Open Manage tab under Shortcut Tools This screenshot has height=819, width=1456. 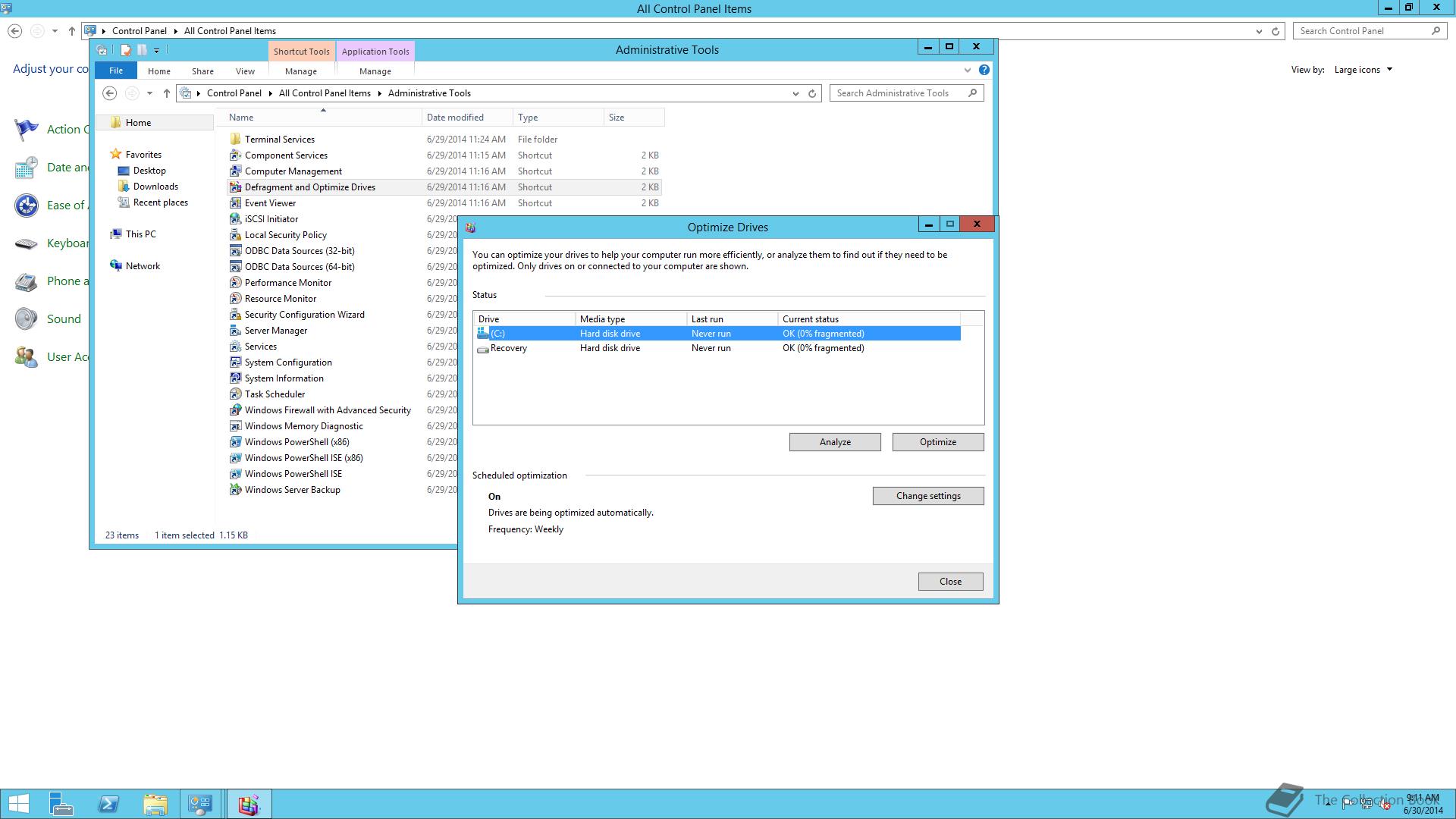(301, 71)
